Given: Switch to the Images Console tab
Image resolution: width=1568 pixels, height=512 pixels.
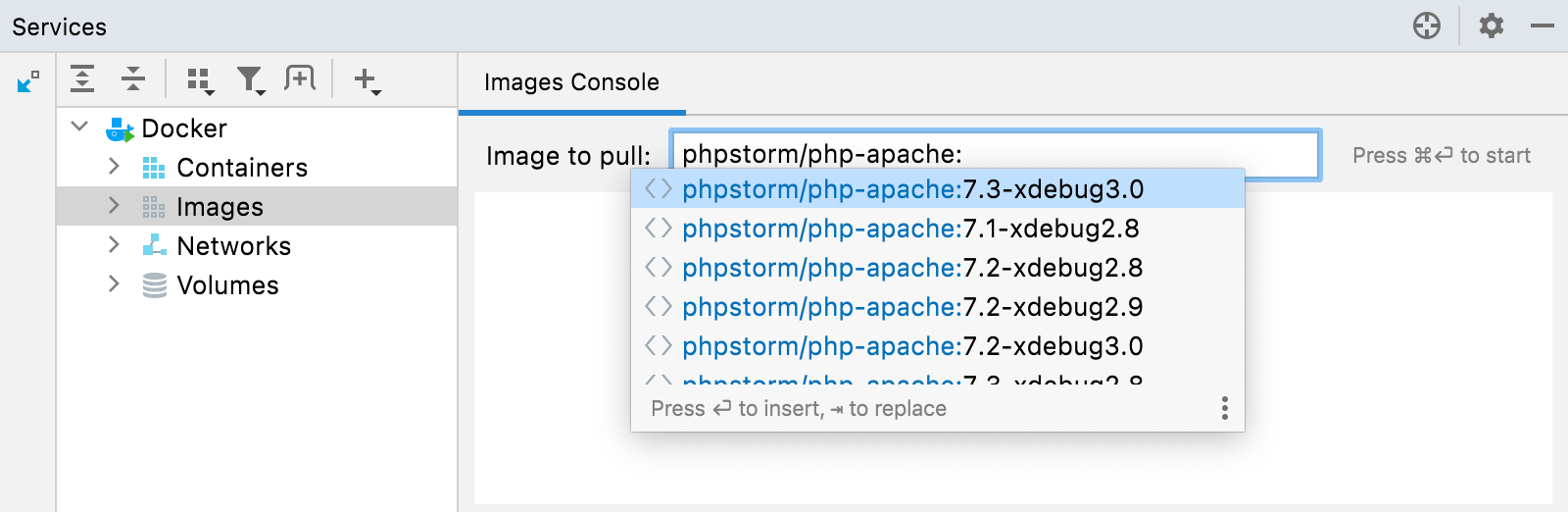Looking at the screenshot, I should (571, 82).
